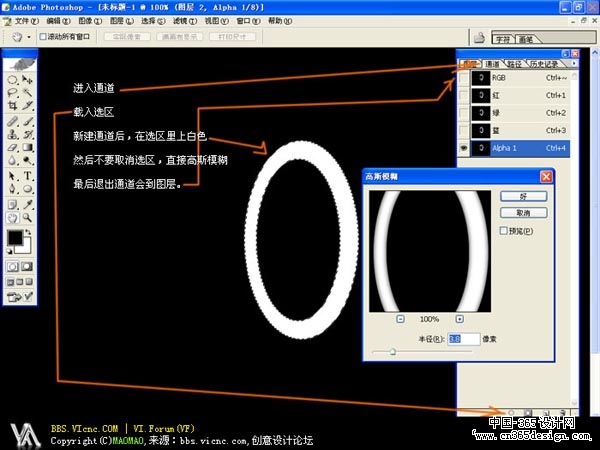This screenshot has width=600, height=450.
Task: Switch to History (历史记录) tab
Action: click(x=544, y=64)
